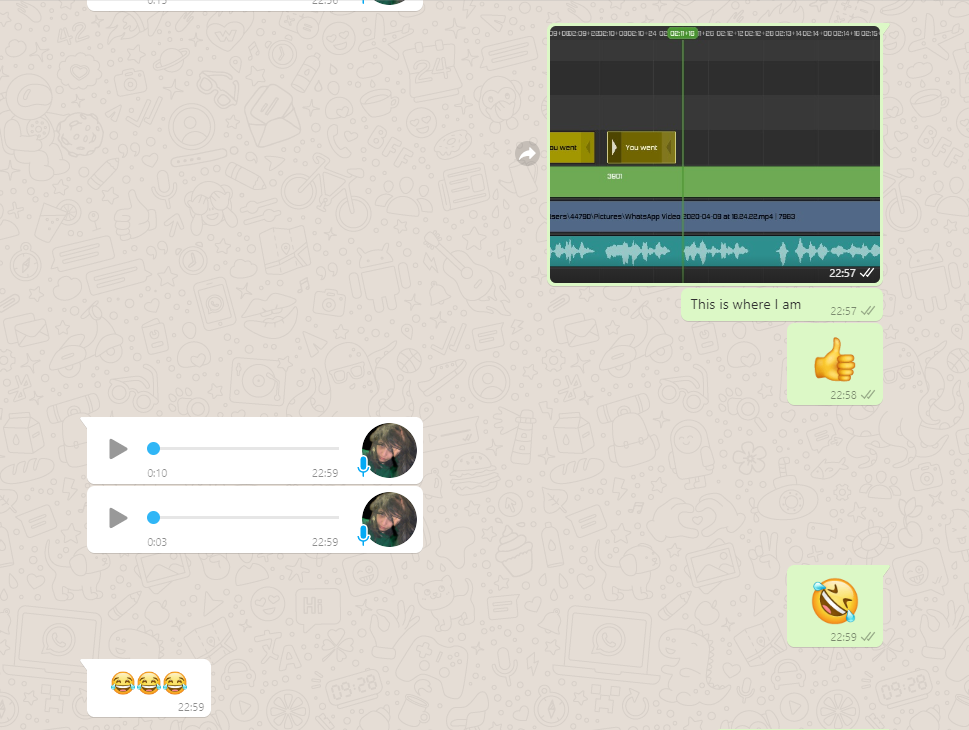Click the read ticks on the image message

[x=867, y=273]
